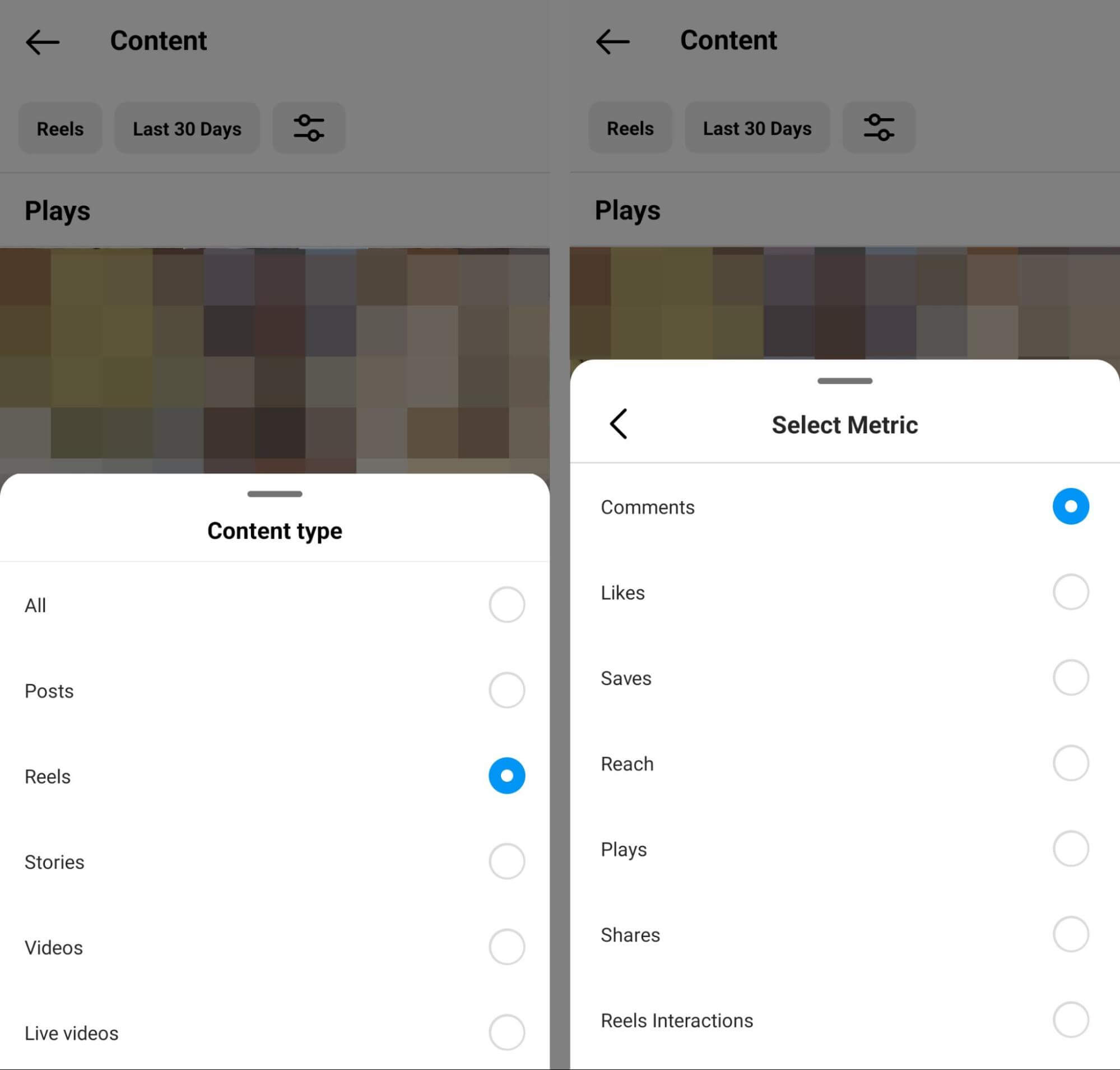
Task: Select the All radio button in Content type
Action: pos(505,604)
